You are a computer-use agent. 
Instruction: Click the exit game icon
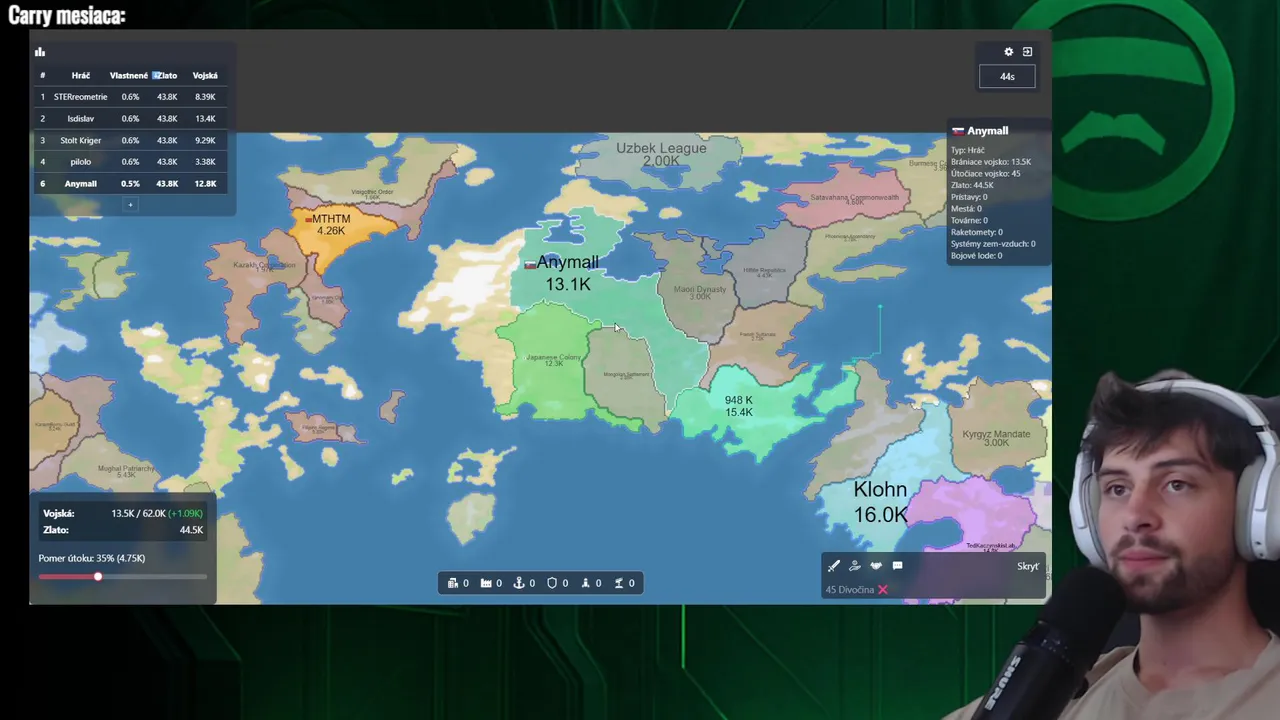(x=1027, y=52)
